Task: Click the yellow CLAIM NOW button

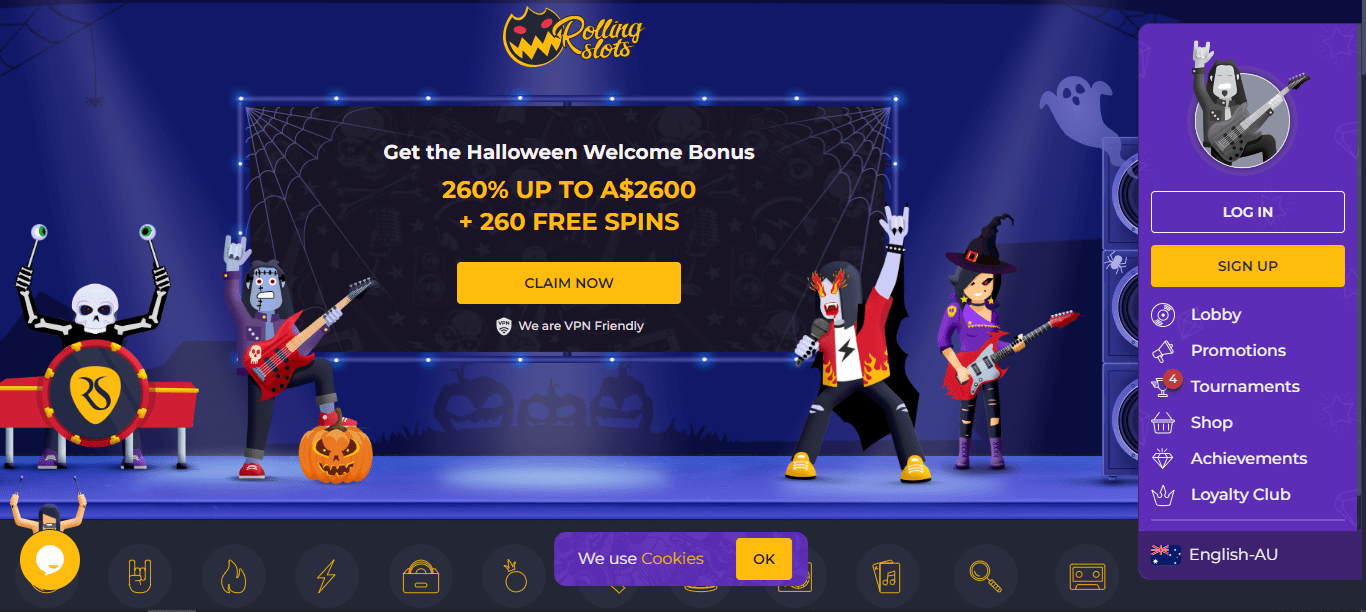Action: click(x=569, y=283)
